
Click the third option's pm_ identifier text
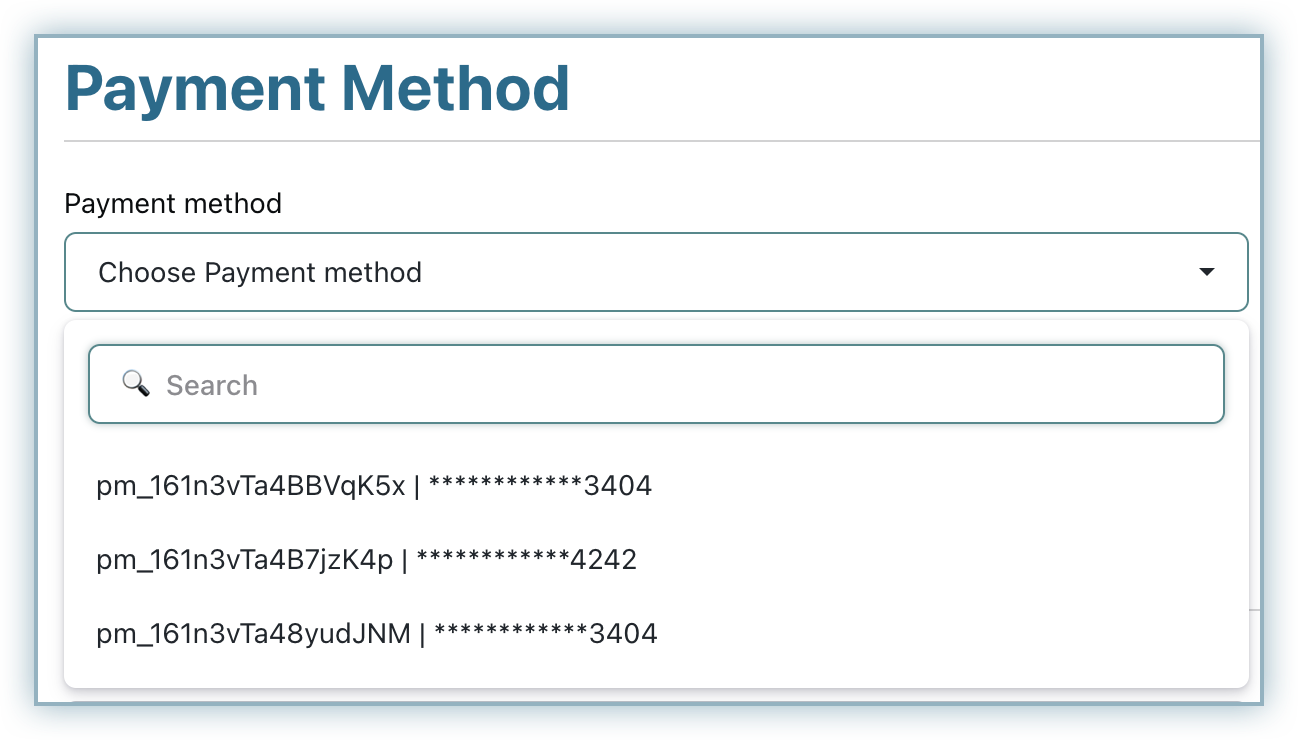point(253,633)
